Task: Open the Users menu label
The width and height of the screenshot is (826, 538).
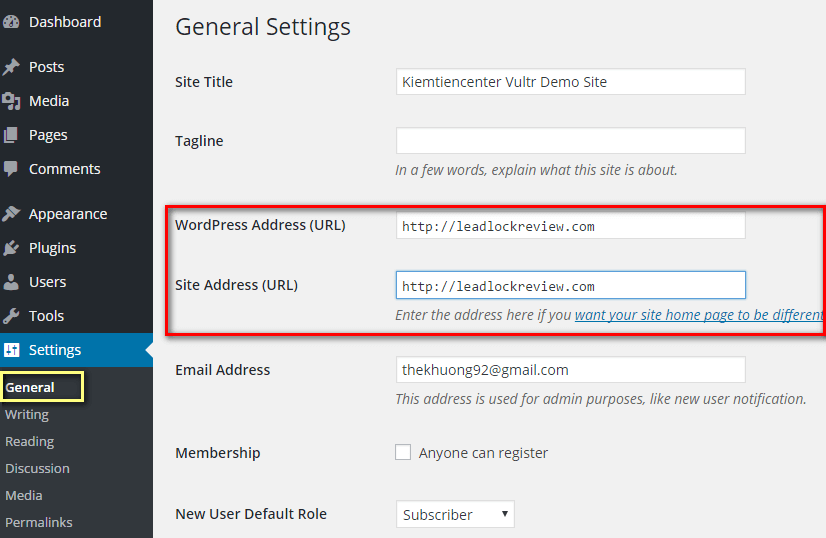Action: pos(47,282)
